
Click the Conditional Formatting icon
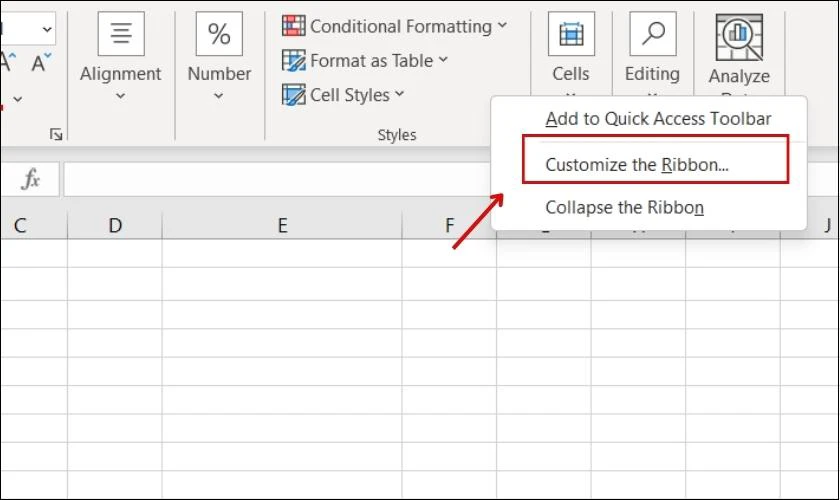click(294, 26)
